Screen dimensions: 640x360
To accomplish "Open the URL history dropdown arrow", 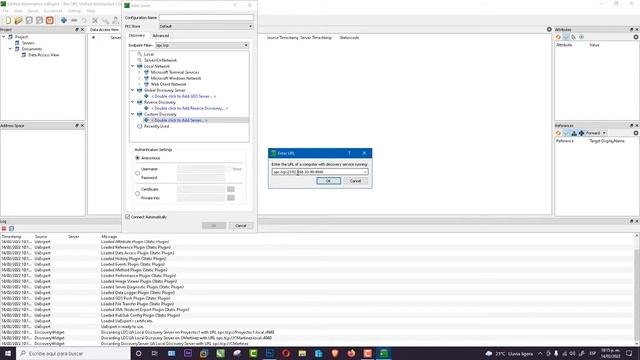I will [365, 172].
